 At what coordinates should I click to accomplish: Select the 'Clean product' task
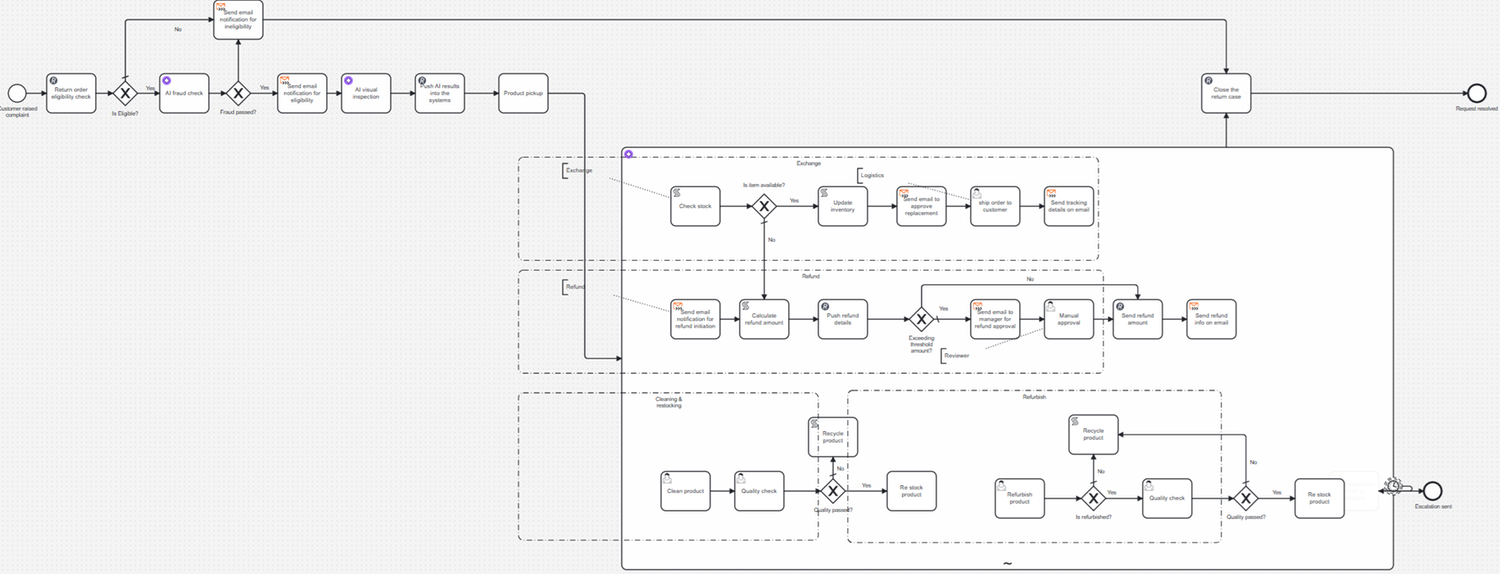(686, 491)
